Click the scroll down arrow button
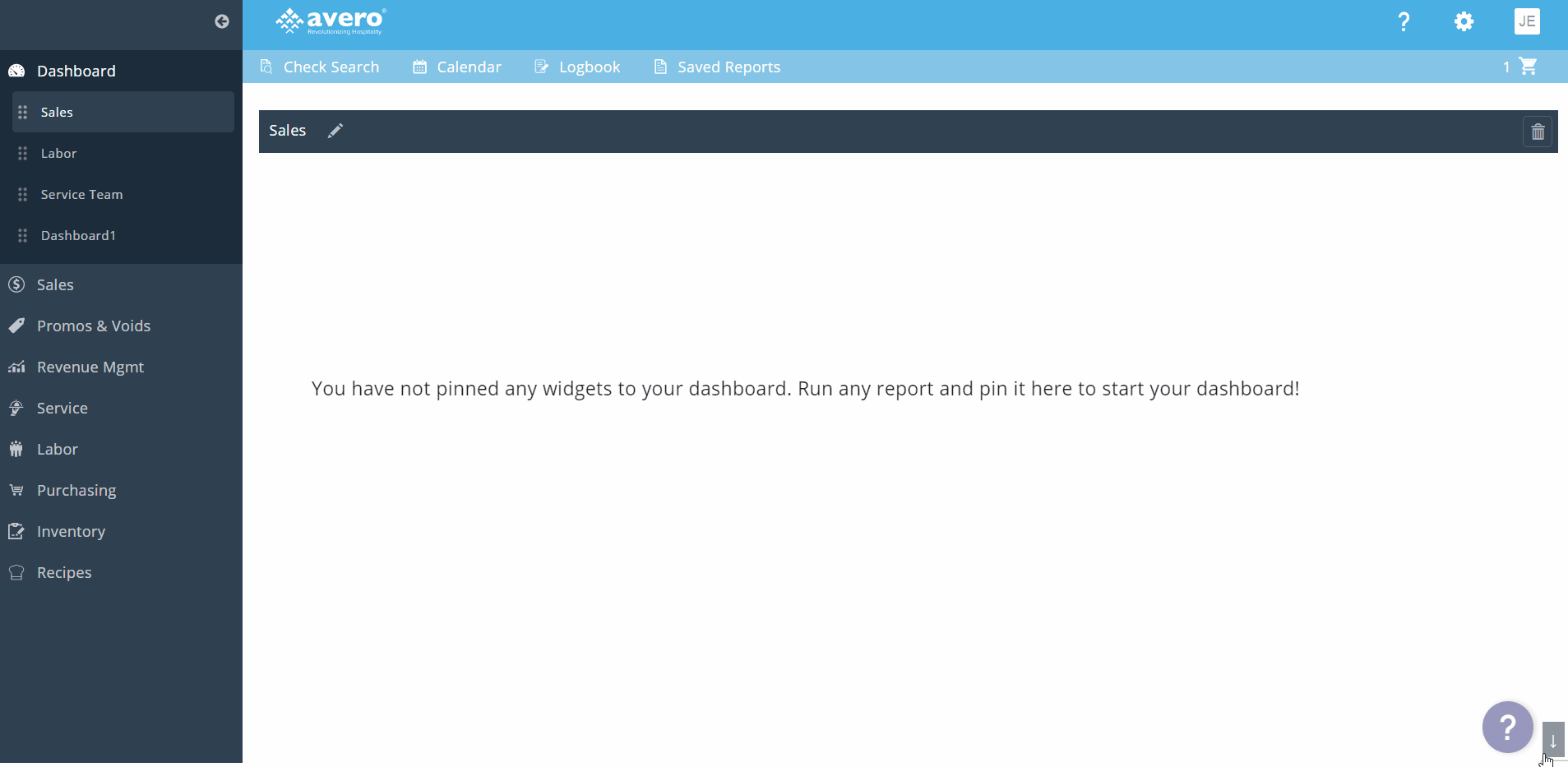The height and width of the screenshot is (767, 1568). [x=1552, y=739]
